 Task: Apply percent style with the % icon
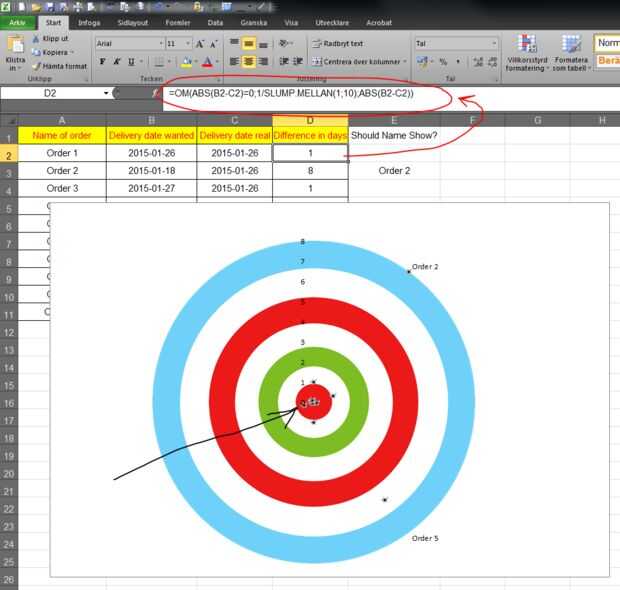point(443,62)
